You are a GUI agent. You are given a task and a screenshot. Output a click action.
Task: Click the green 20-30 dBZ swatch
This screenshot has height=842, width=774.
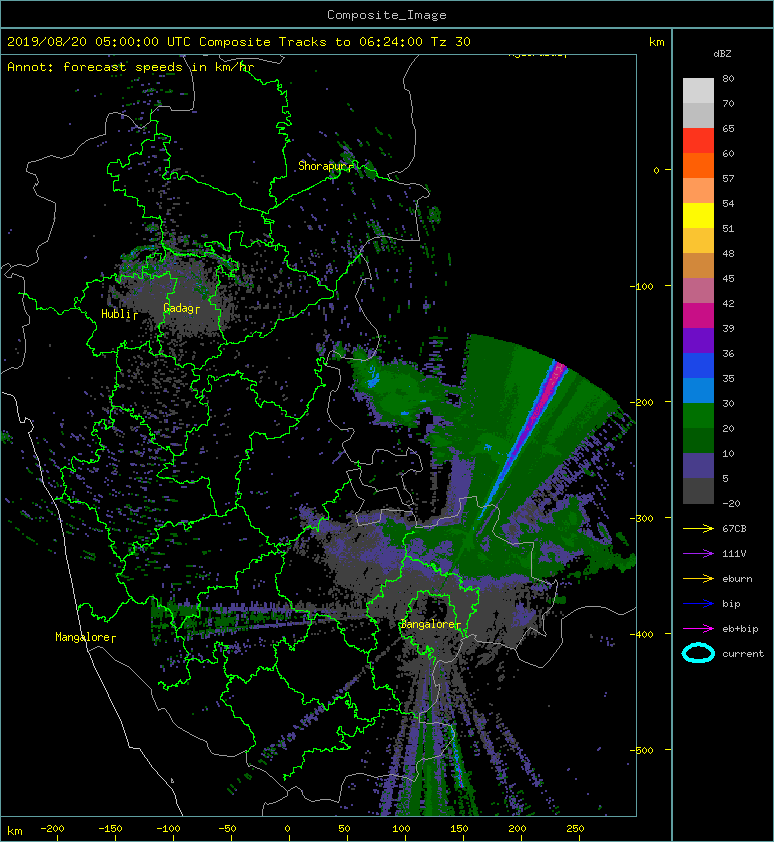(698, 415)
